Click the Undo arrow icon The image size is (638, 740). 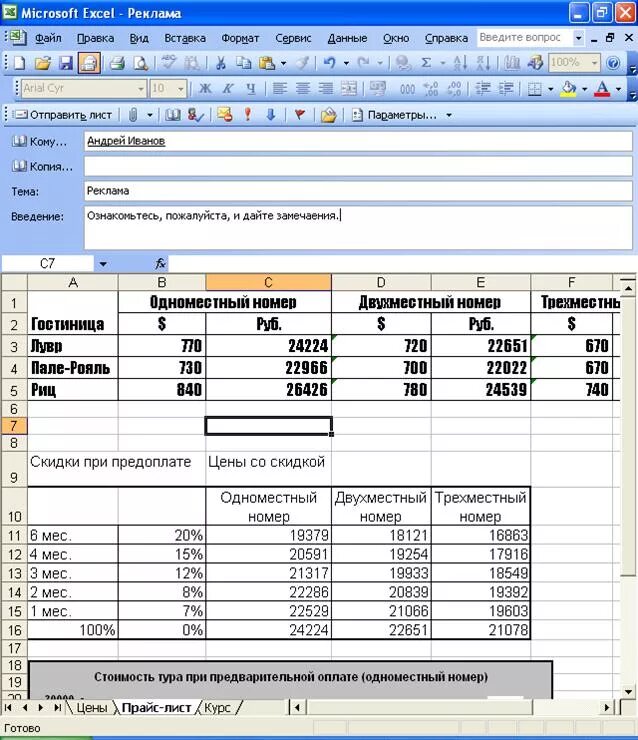tap(330, 63)
